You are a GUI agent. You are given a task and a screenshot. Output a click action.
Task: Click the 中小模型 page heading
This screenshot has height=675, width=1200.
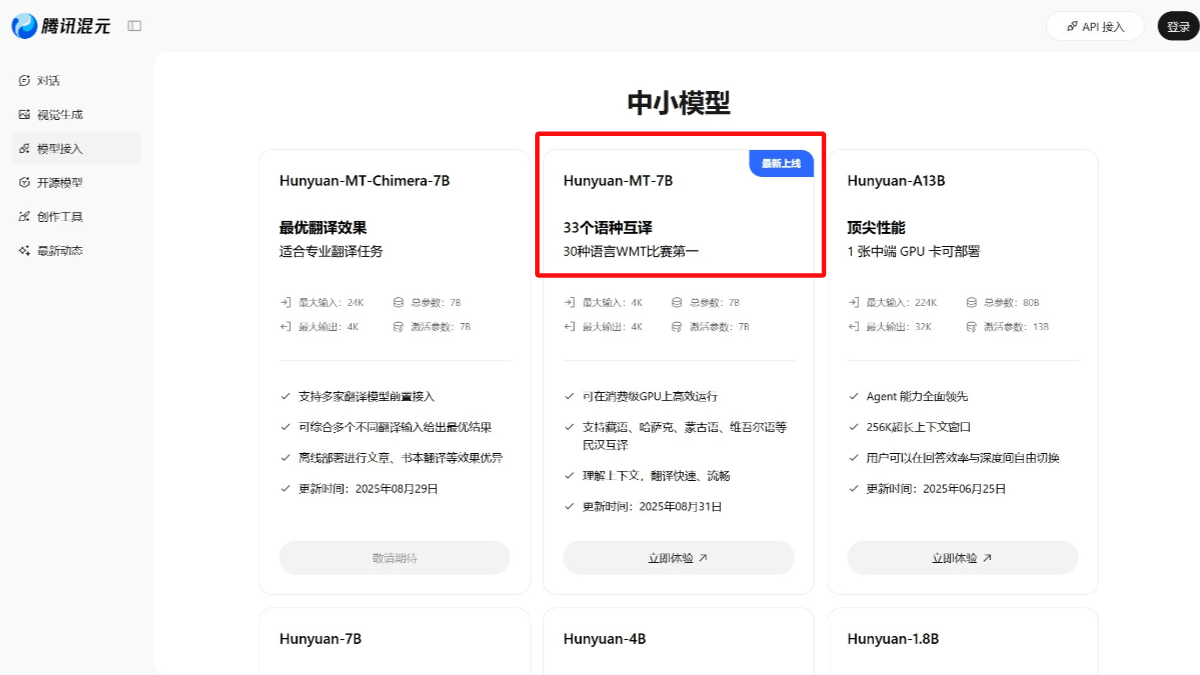click(679, 102)
